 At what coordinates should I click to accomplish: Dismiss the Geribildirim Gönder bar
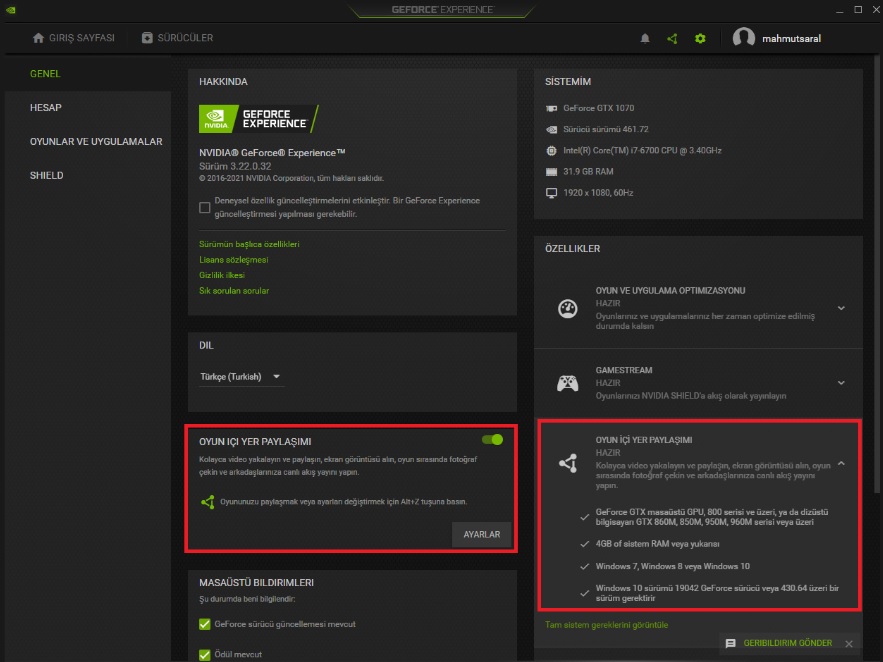coord(849,643)
